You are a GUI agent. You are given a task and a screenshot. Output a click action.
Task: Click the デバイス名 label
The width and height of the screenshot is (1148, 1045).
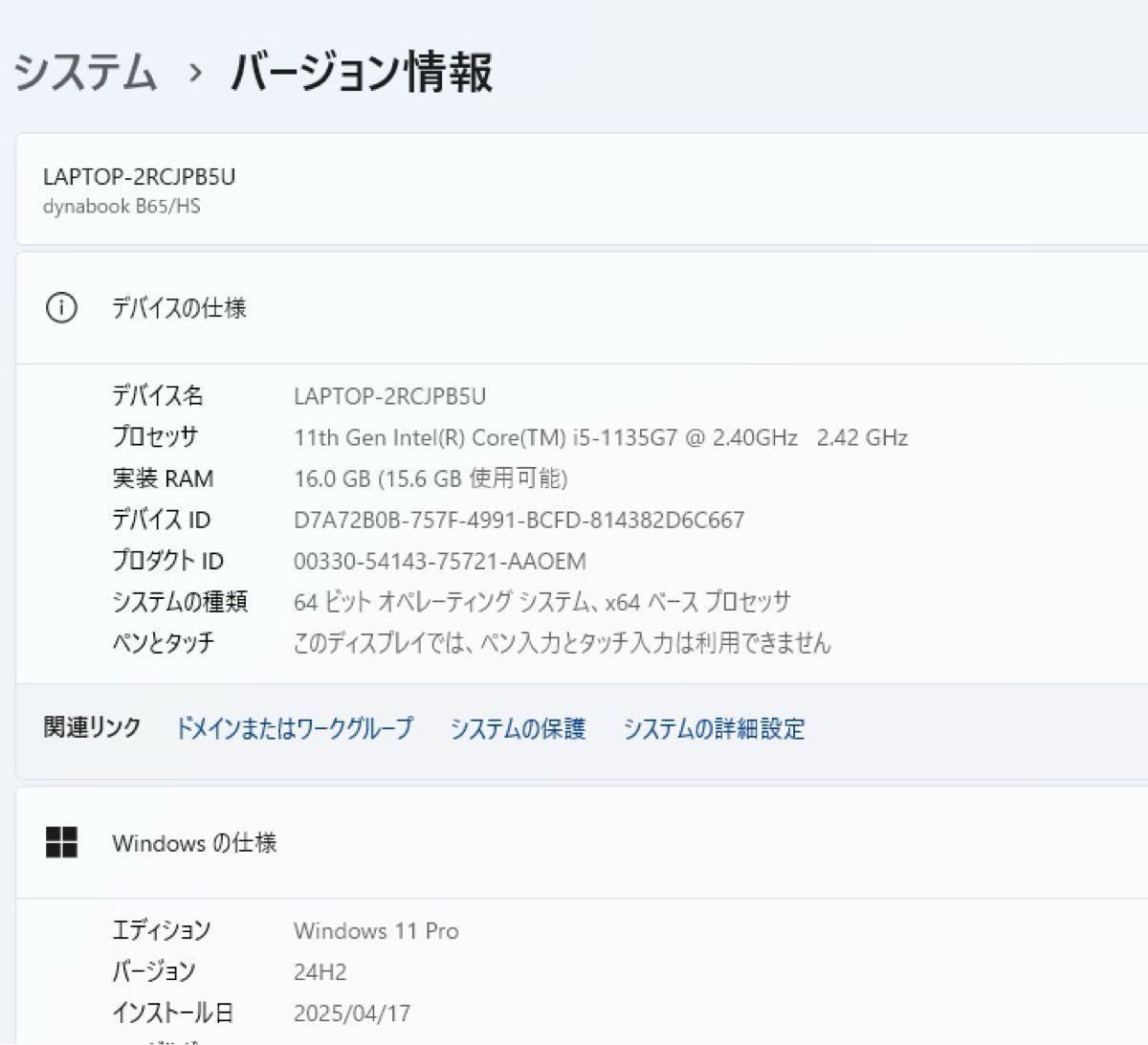[158, 395]
